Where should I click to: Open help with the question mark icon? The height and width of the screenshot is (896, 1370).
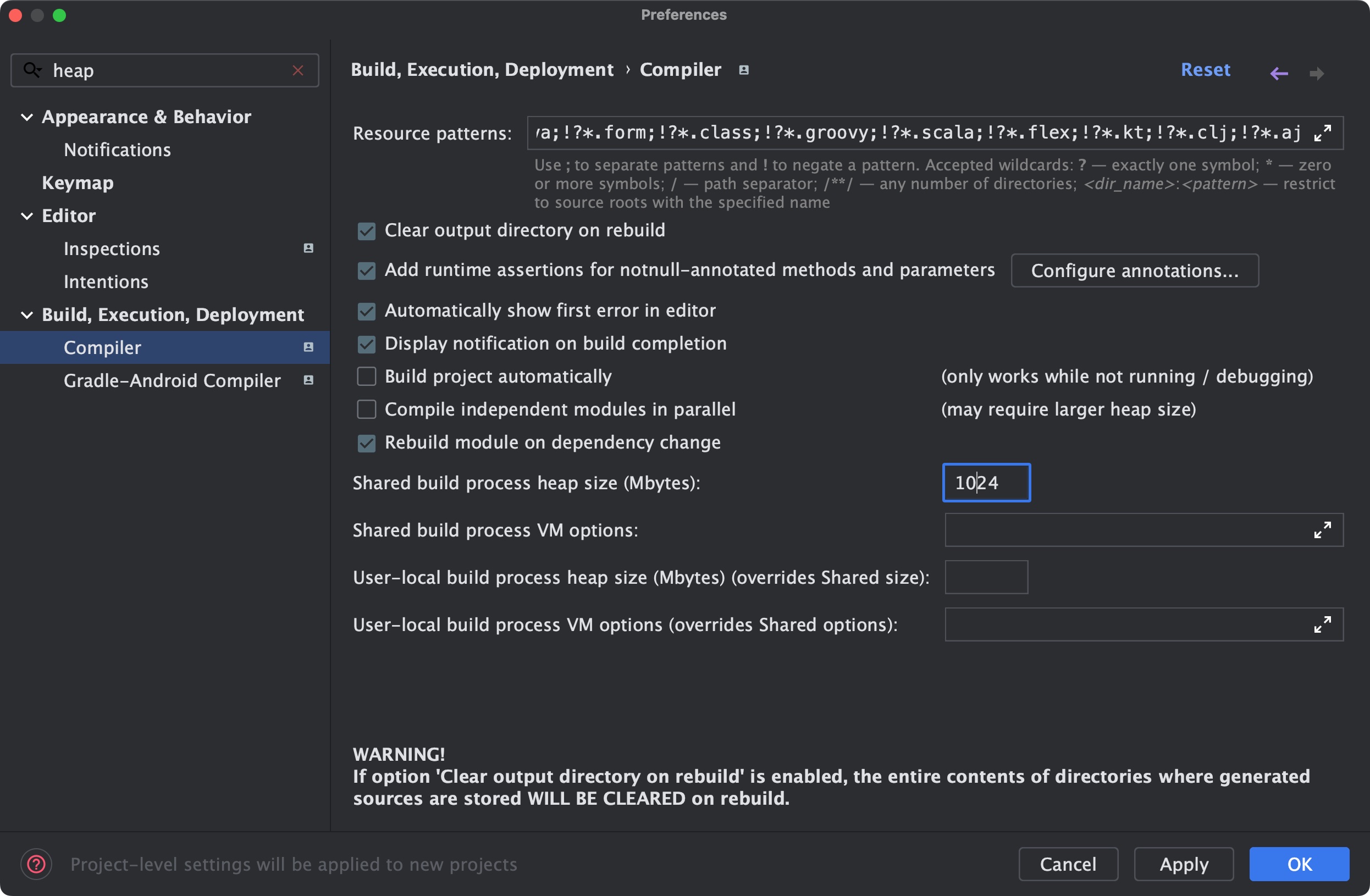pyautogui.click(x=36, y=864)
